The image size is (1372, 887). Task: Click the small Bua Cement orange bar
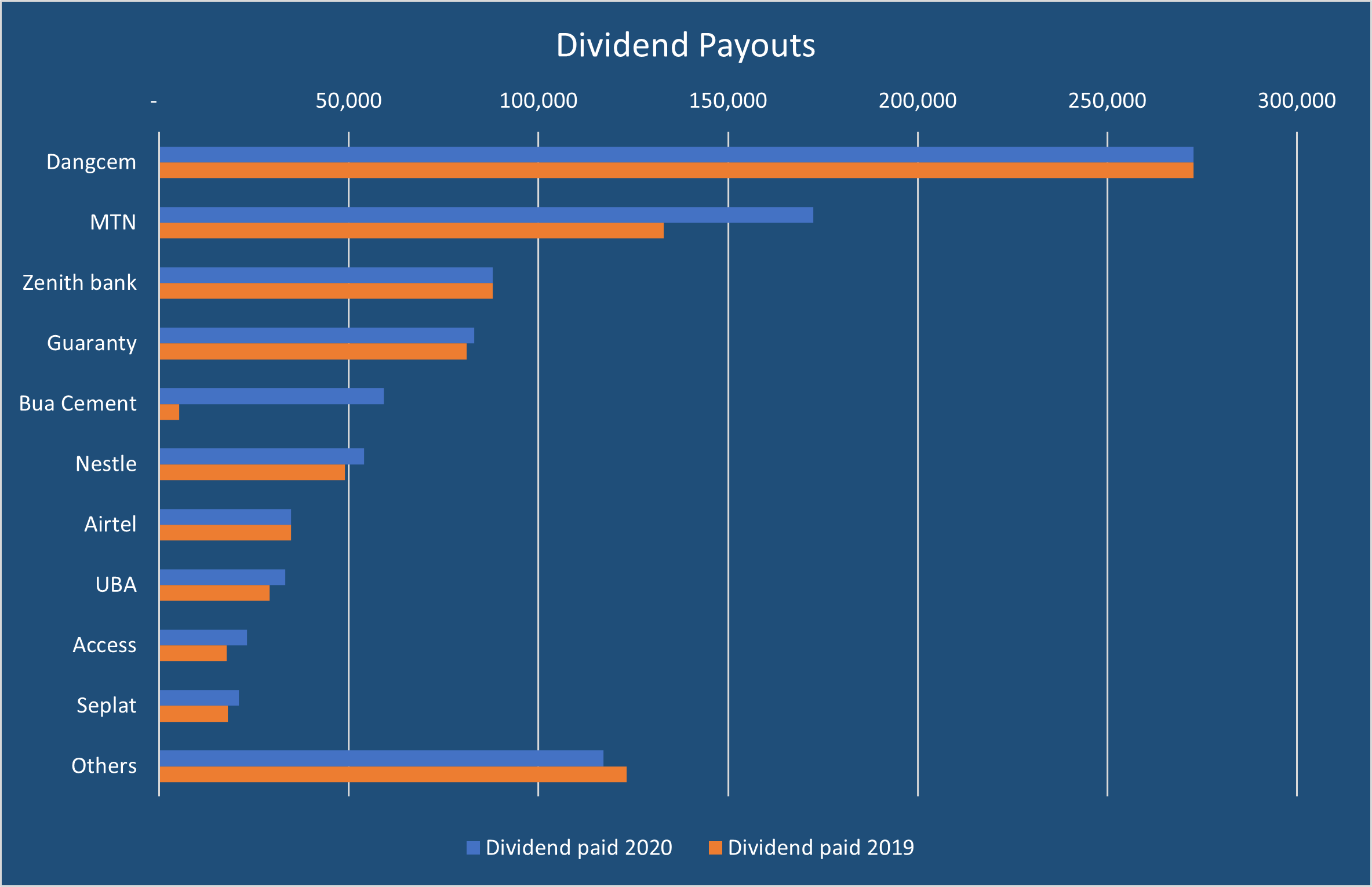click(x=169, y=412)
